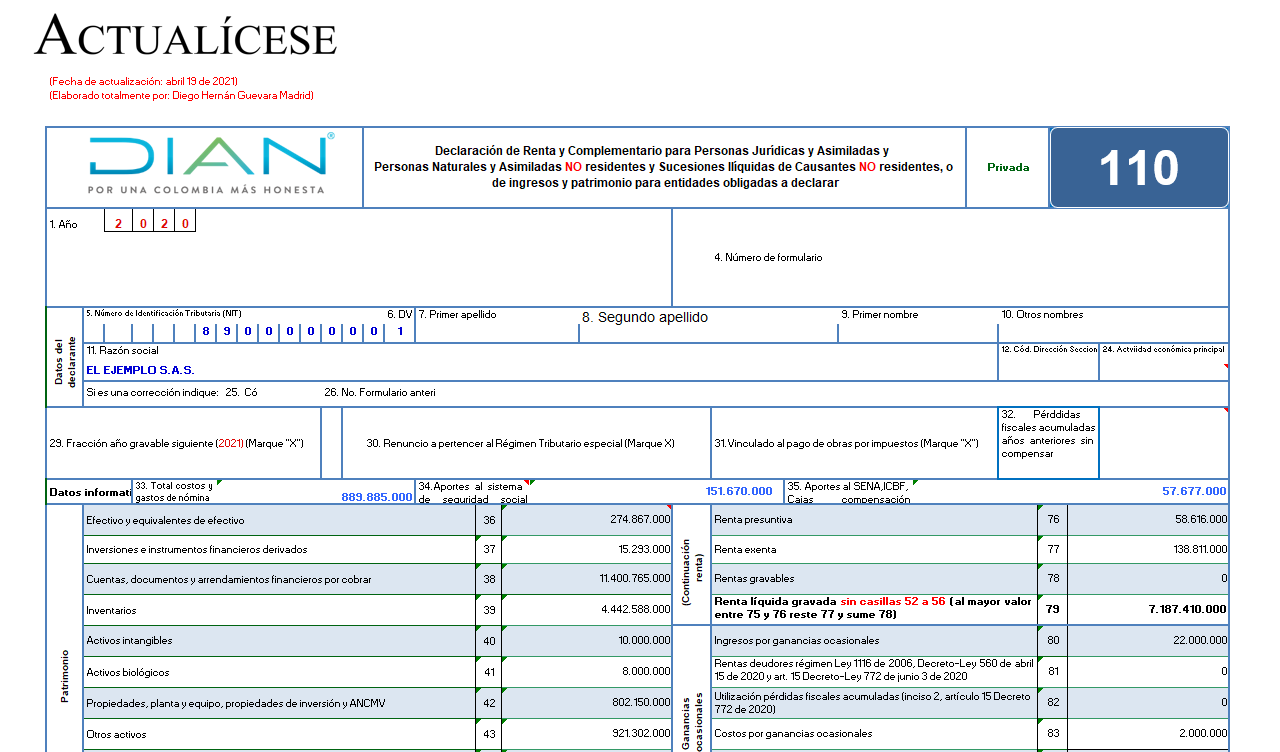Click the casilla number 81 cell
This screenshot has width=1280, height=752.
(1052, 671)
